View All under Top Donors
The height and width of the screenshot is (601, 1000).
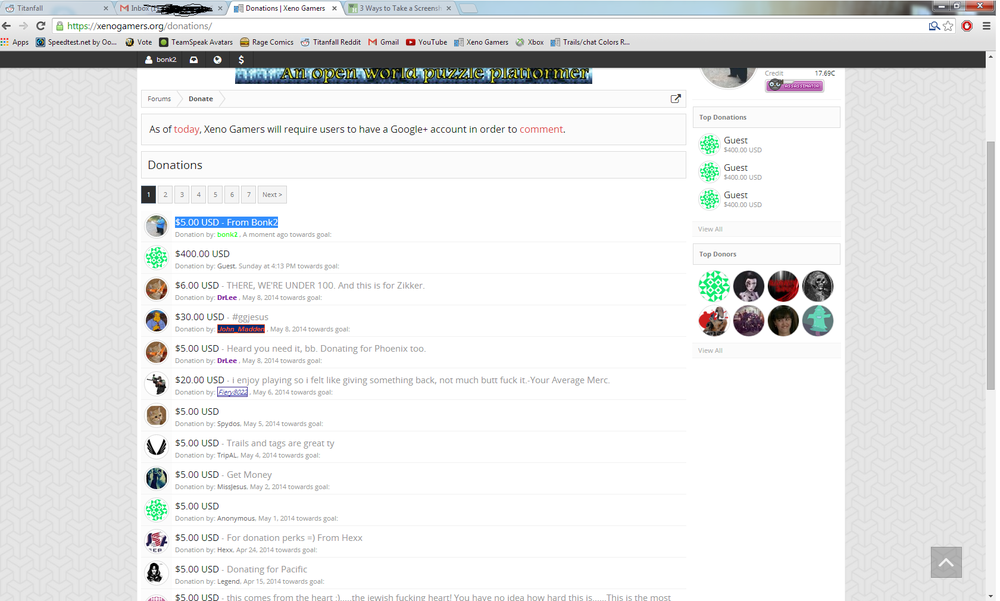click(710, 350)
